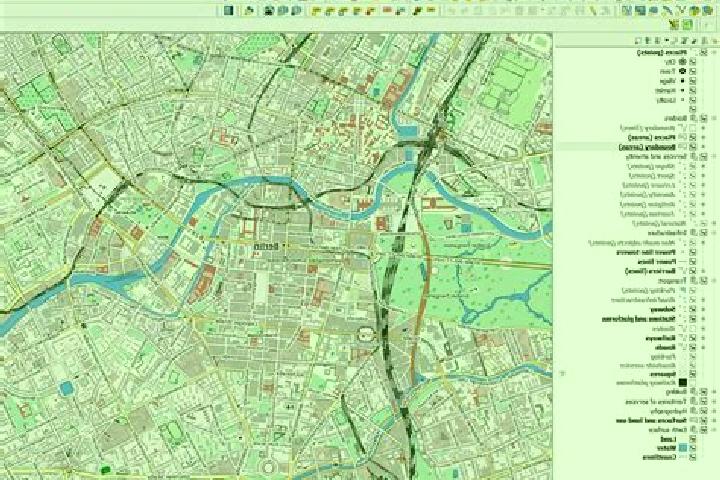Expand the Building layer group
This screenshot has width=720, height=480.
point(714,392)
